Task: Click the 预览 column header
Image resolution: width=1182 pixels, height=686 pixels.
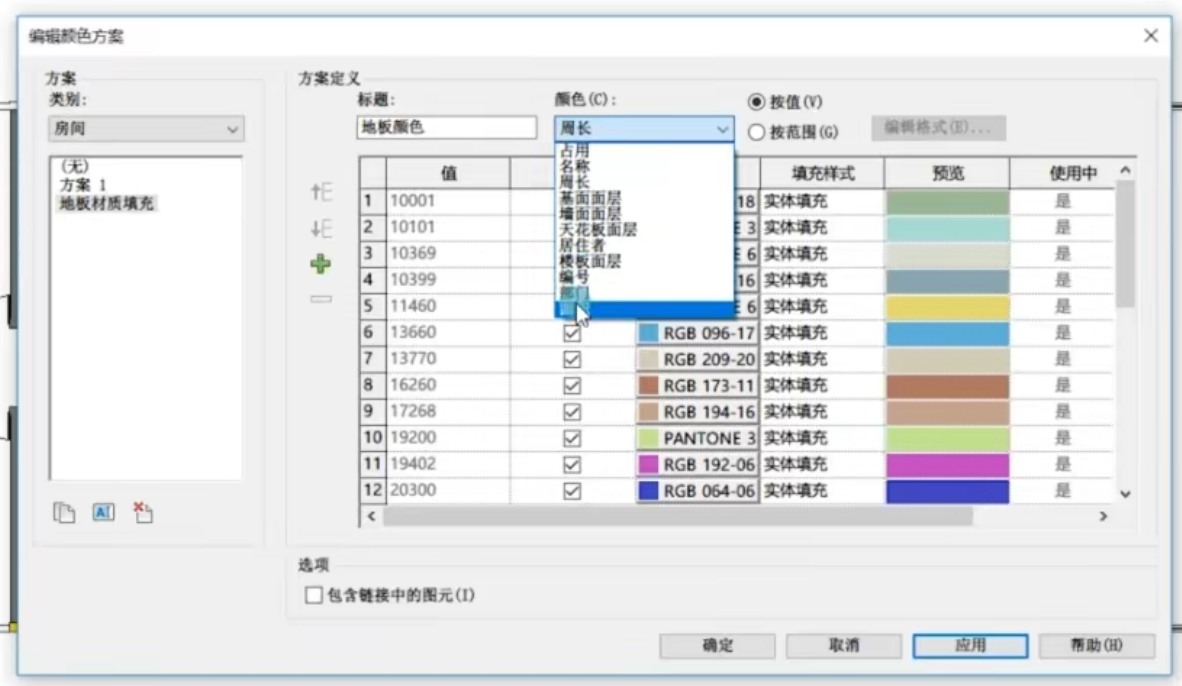Action: coord(948,173)
